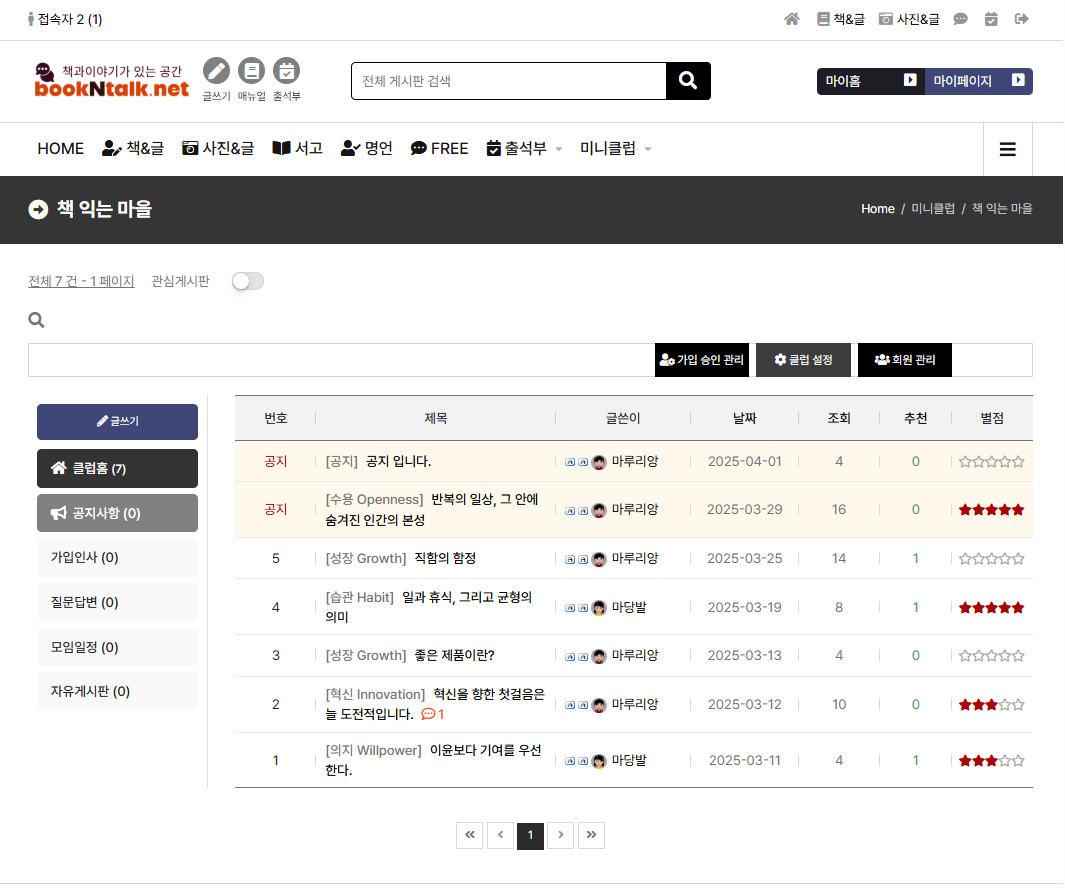Open the hamburger menu icon

(1008, 149)
